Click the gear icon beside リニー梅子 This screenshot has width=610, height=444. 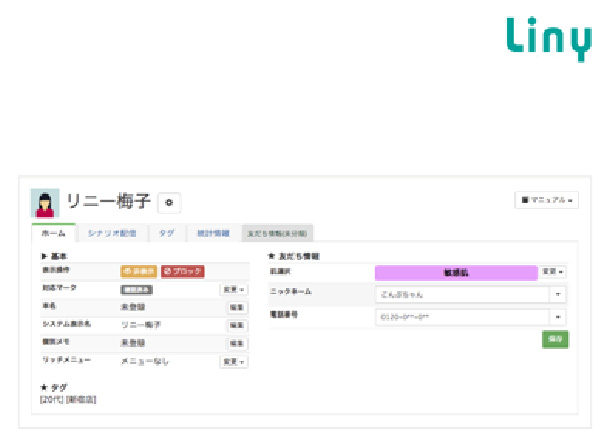coord(168,203)
